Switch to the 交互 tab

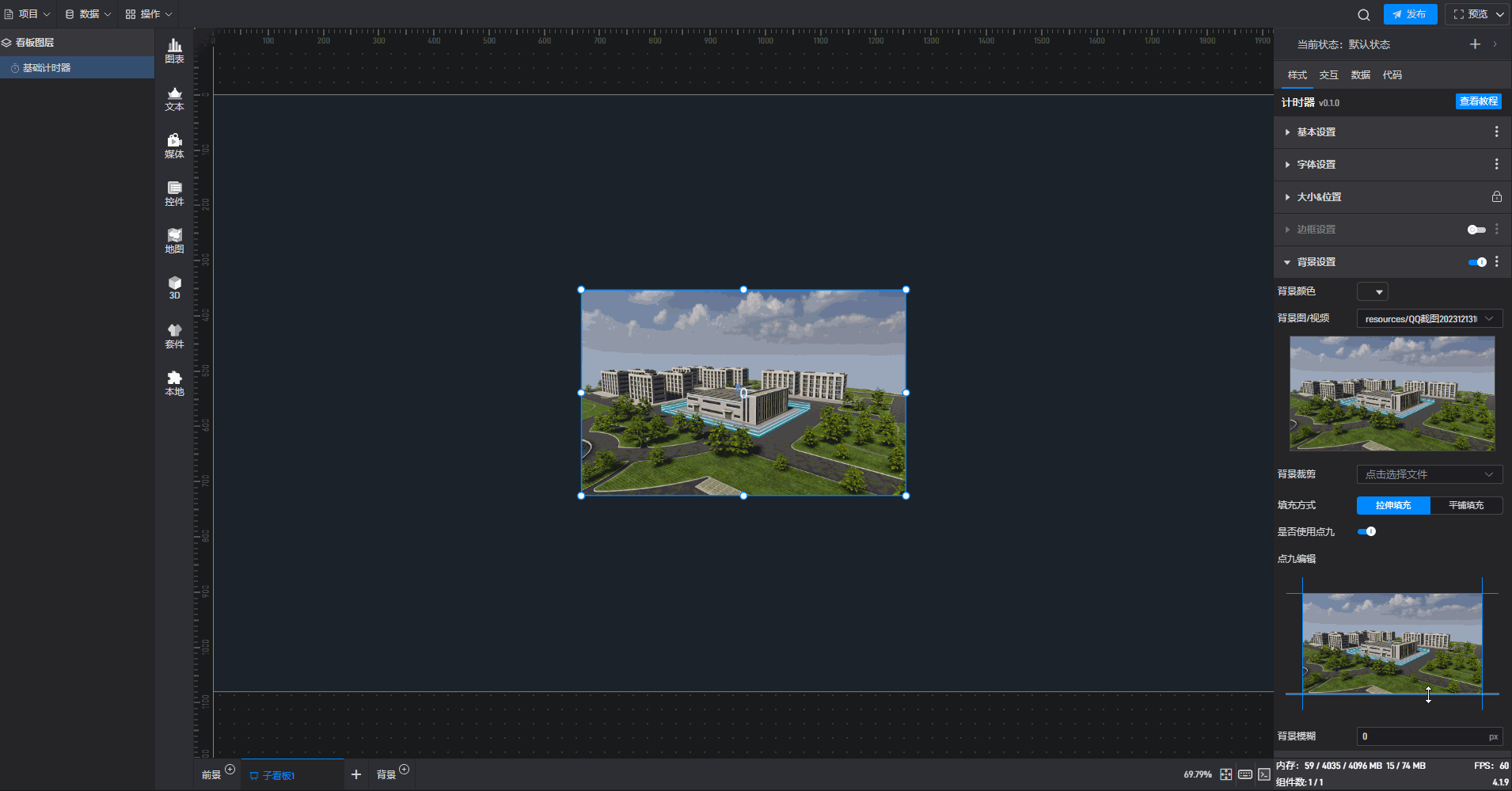[x=1328, y=75]
